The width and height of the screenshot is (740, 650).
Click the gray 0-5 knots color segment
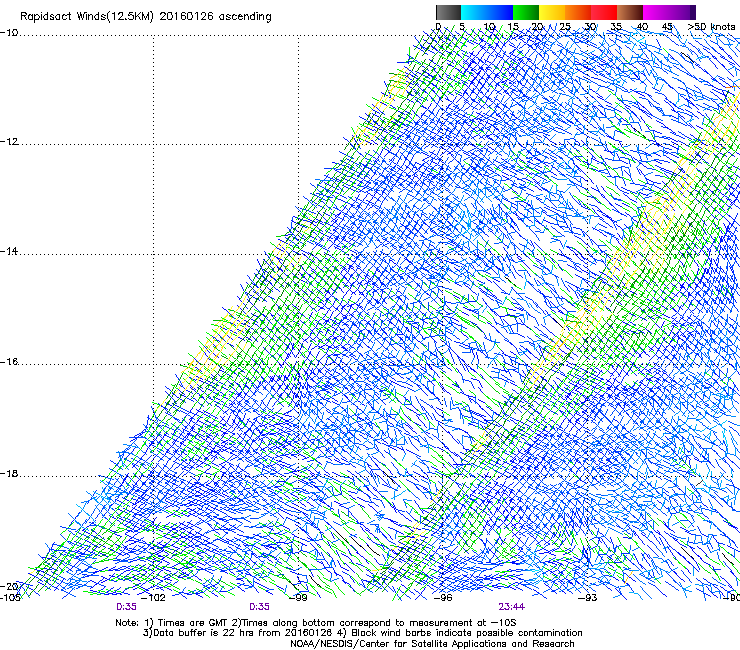pyautogui.click(x=448, y=12)
